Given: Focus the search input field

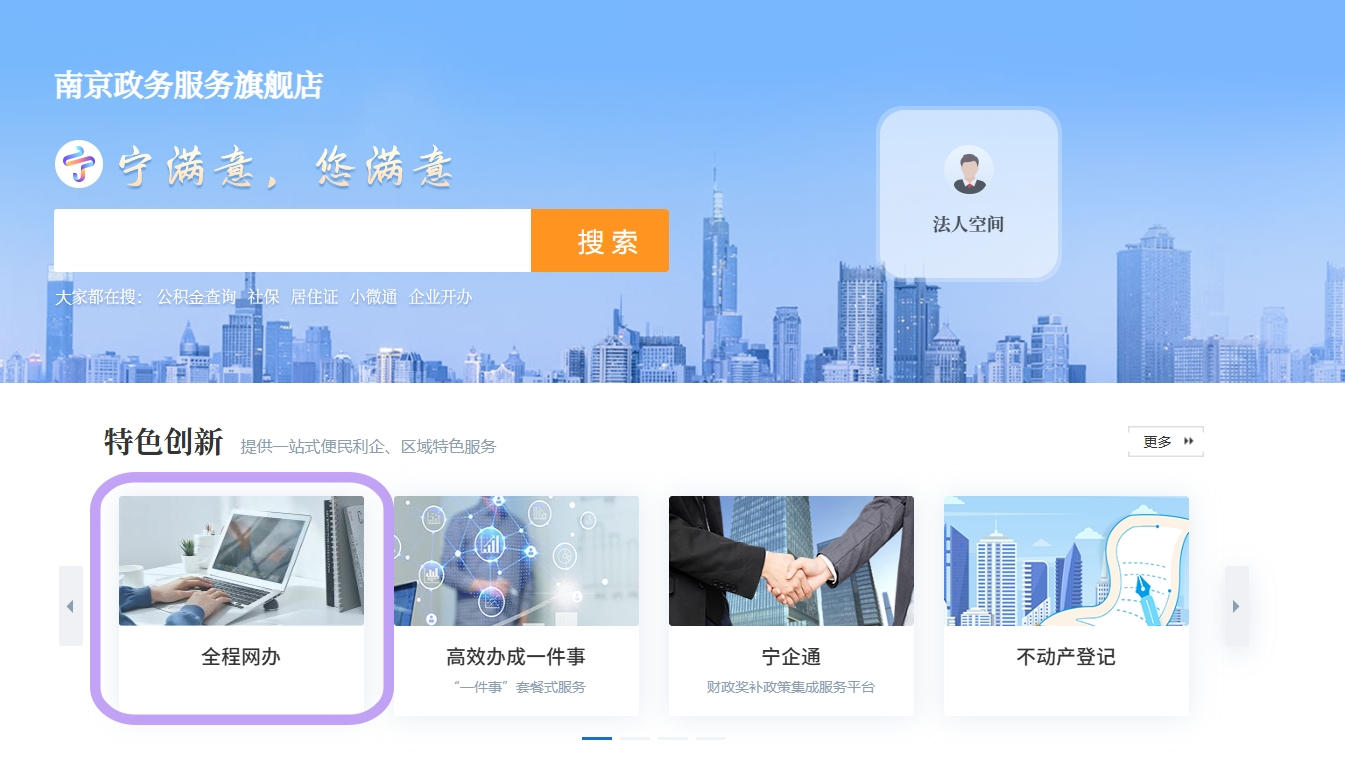Looking at the screenshot, I should [x=292, y=240].
